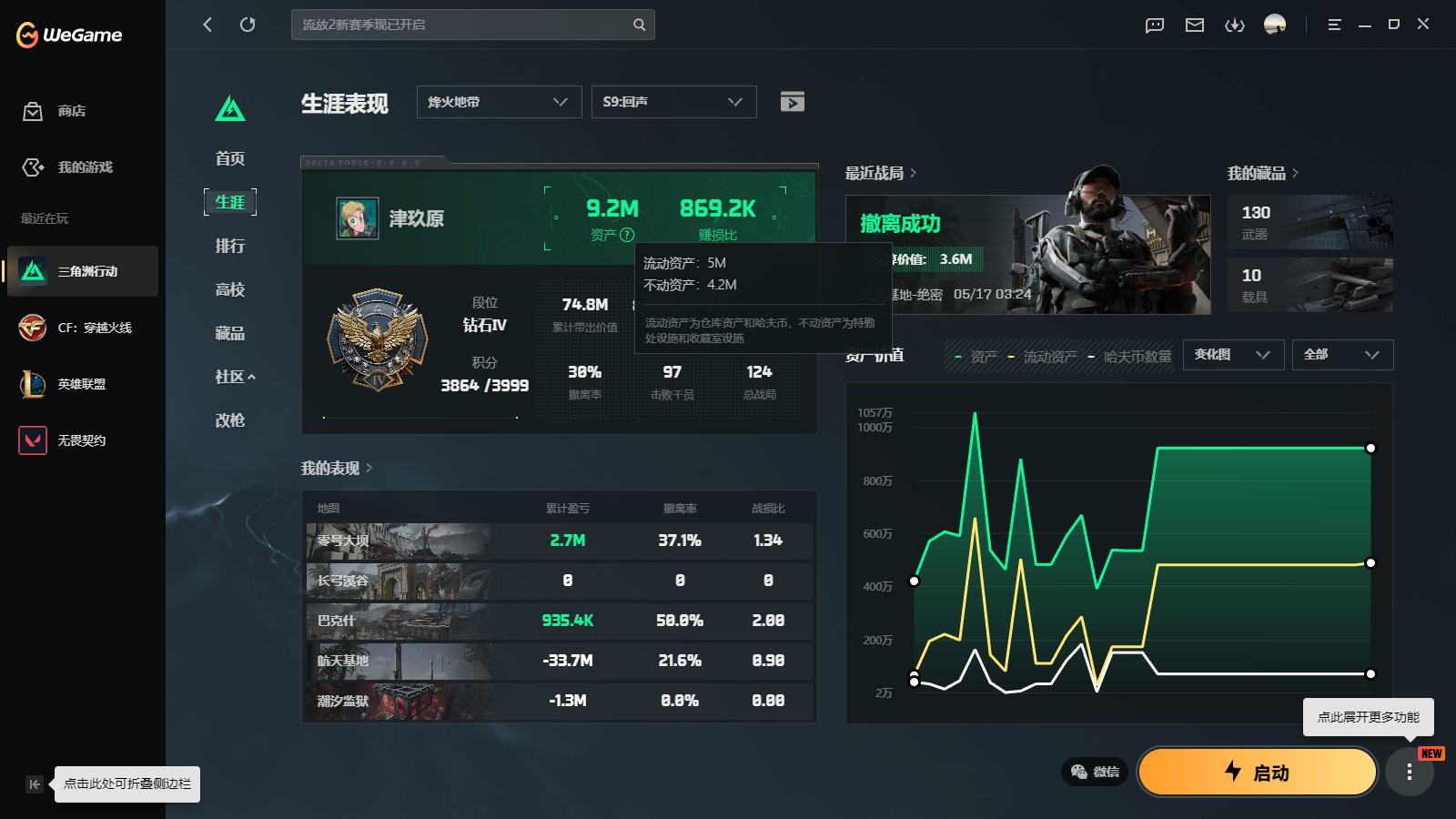Open the 全部 range dropdown

[x=1343, y=355]
